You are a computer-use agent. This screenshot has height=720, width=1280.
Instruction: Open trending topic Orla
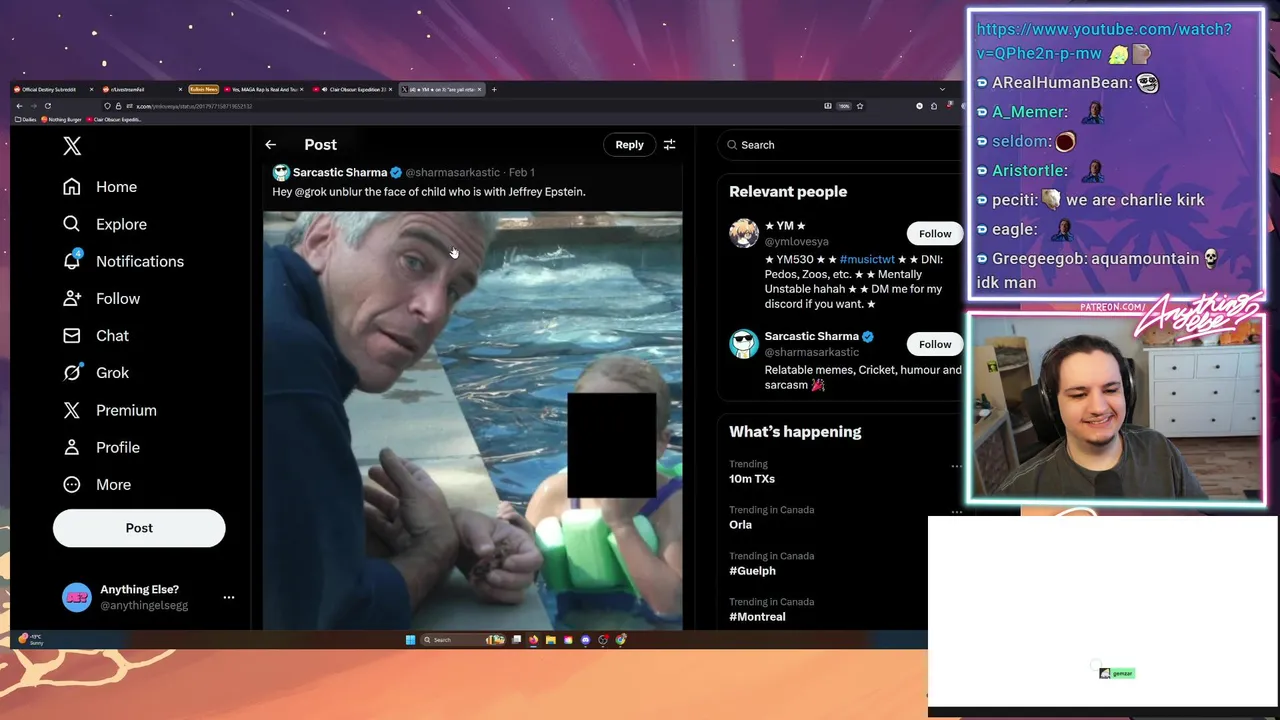(x=740, y=525)
